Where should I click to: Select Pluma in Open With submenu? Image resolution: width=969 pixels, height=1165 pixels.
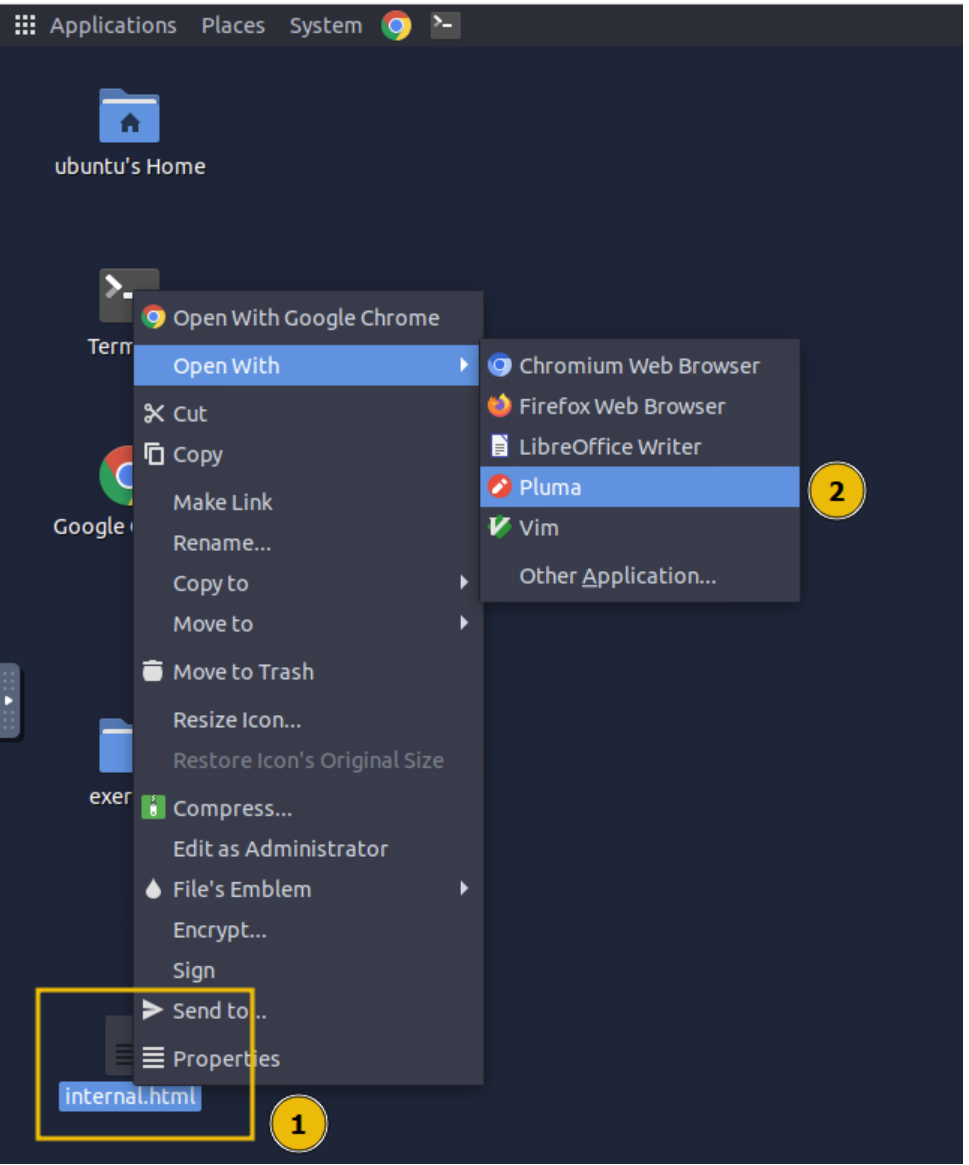click(x=640, y=487)
